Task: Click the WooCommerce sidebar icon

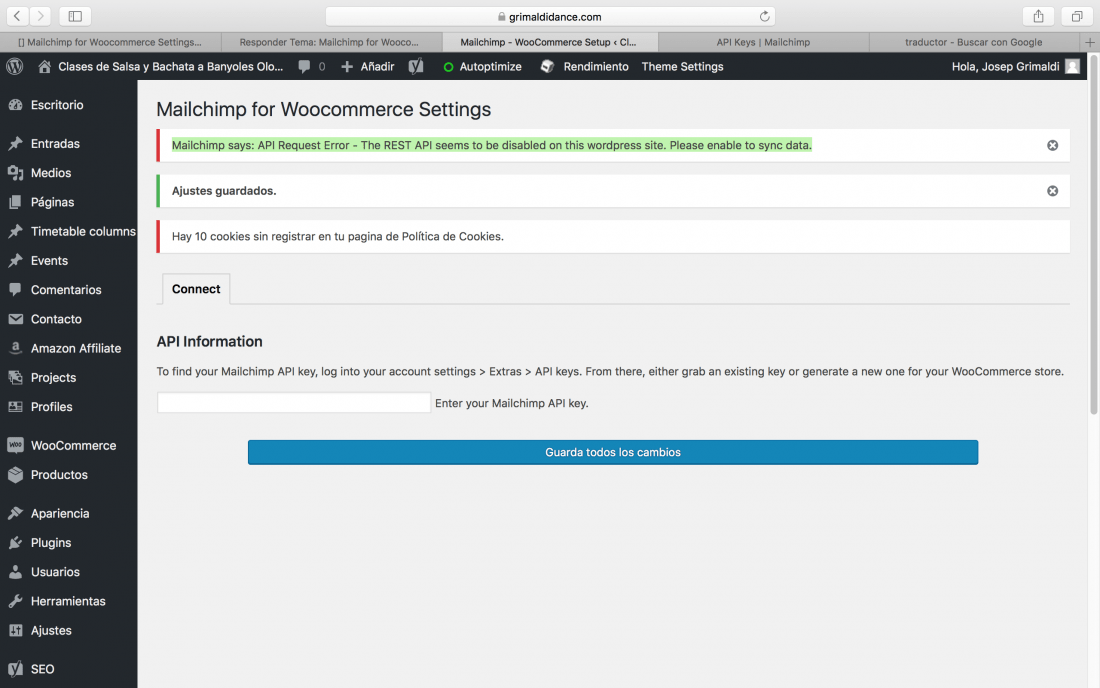Action: [x=15, y=445]
